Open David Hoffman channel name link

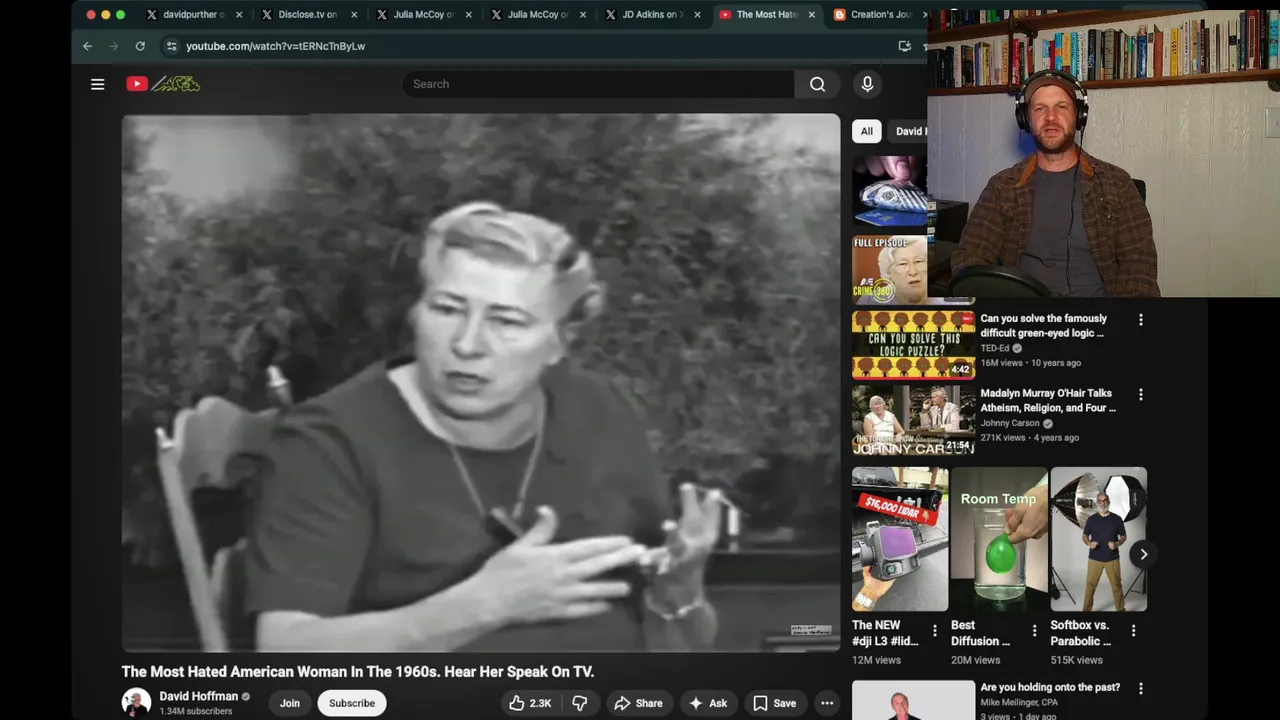click(x=198, y=696)
